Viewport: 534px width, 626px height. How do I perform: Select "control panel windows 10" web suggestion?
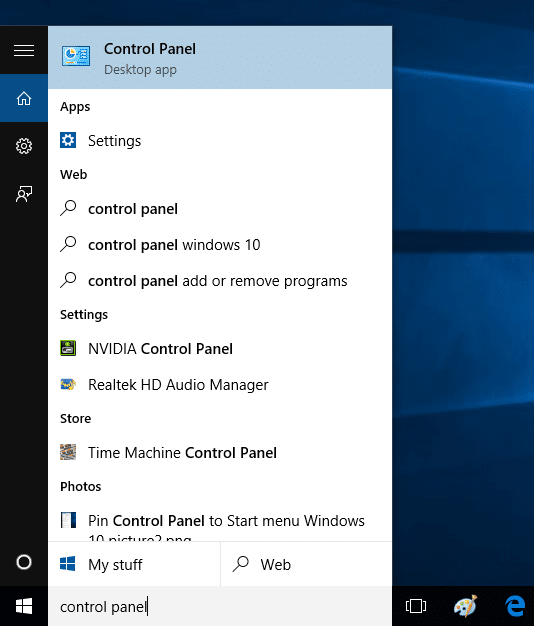pyautogui.click(x=220, y=245)
